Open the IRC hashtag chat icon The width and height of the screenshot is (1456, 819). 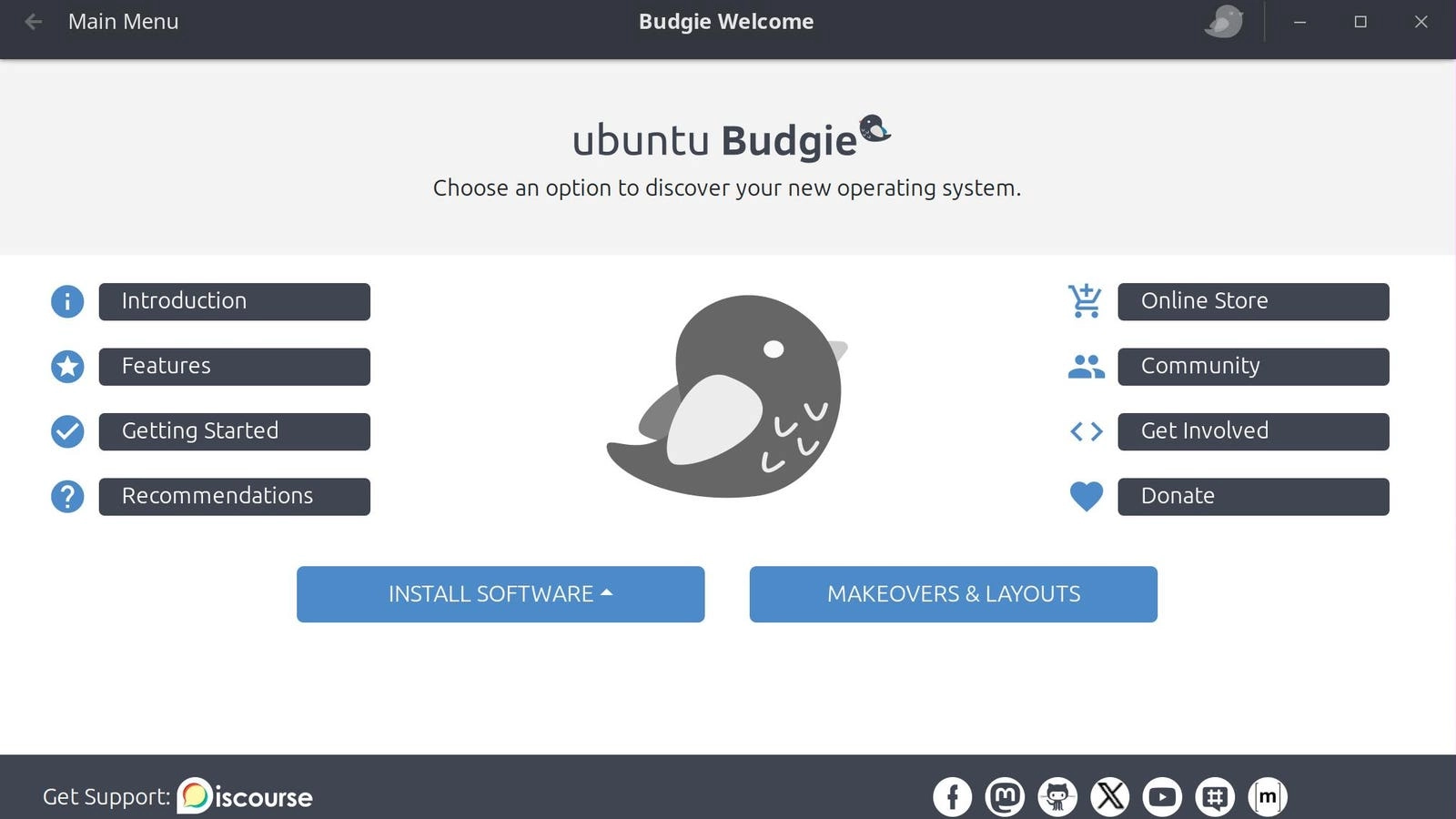point(1215,797)
